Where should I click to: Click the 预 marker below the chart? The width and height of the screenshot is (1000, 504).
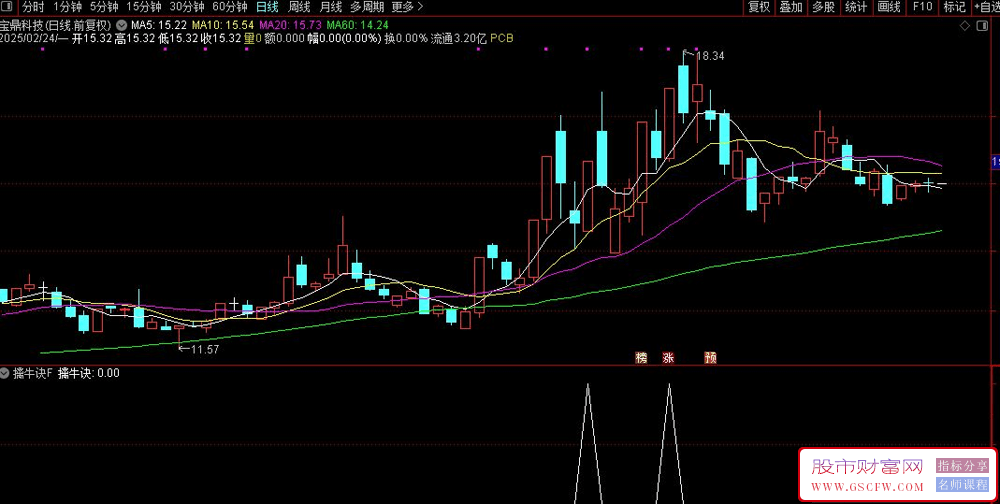710,357
